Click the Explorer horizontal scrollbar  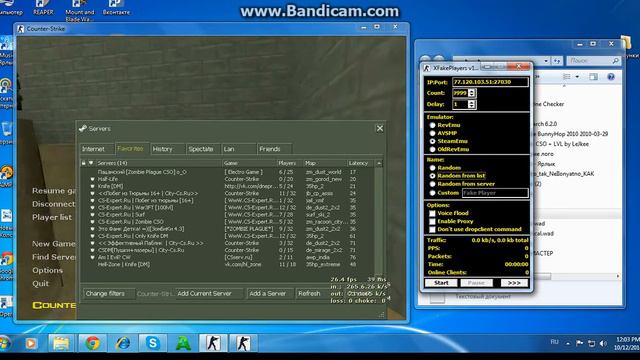pyautogui.click(x=577, y=276)
